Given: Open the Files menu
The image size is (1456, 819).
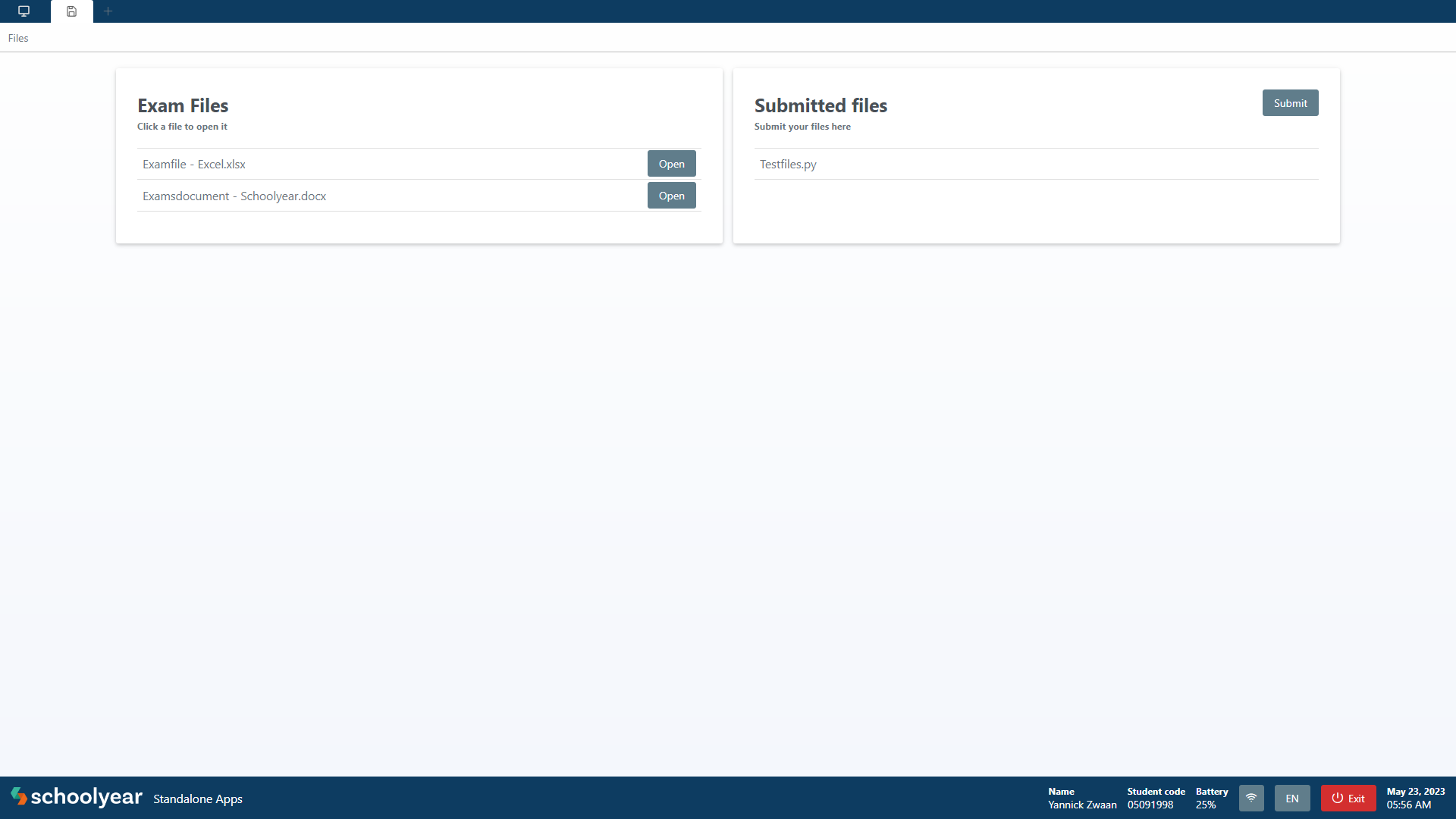Looking at the screenshot, I should (x=18, y=38).
